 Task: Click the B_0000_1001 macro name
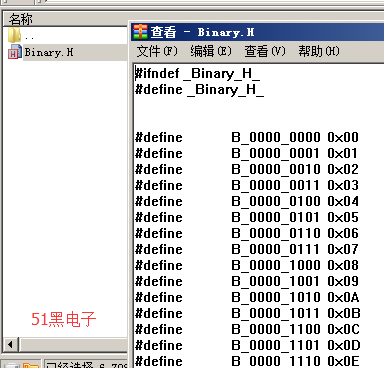(x=276, y=282)
